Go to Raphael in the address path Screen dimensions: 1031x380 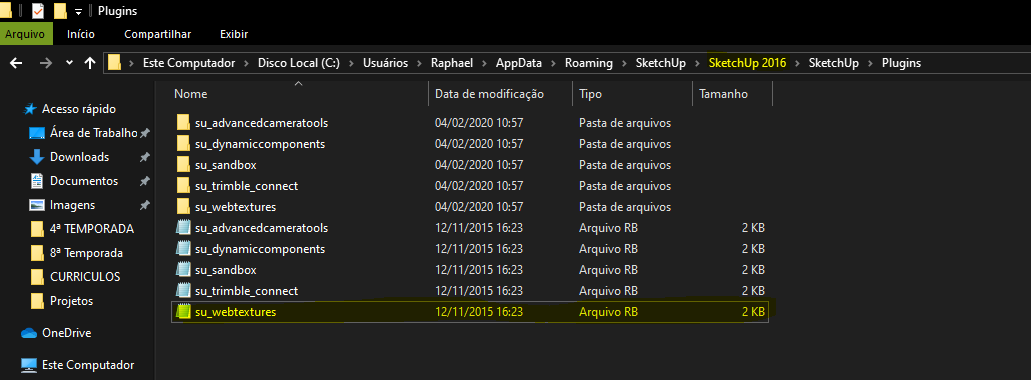coord(452,63)
